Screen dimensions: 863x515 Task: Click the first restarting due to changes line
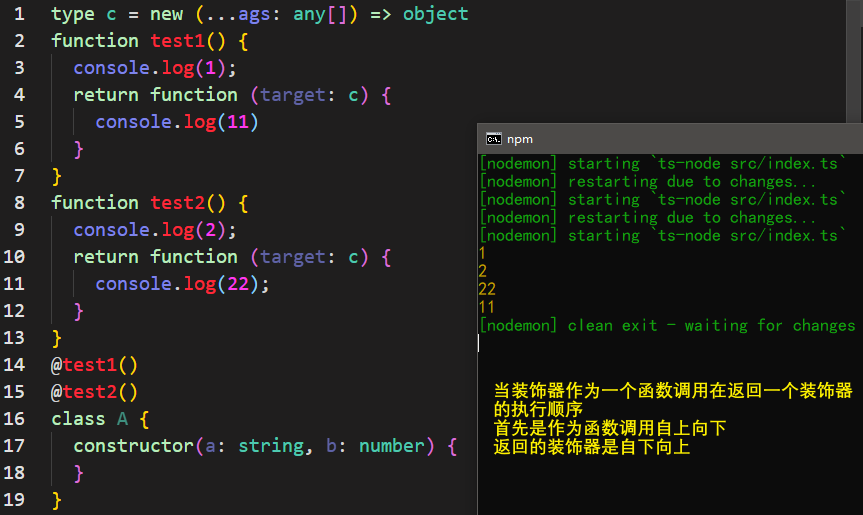point(647,182)
